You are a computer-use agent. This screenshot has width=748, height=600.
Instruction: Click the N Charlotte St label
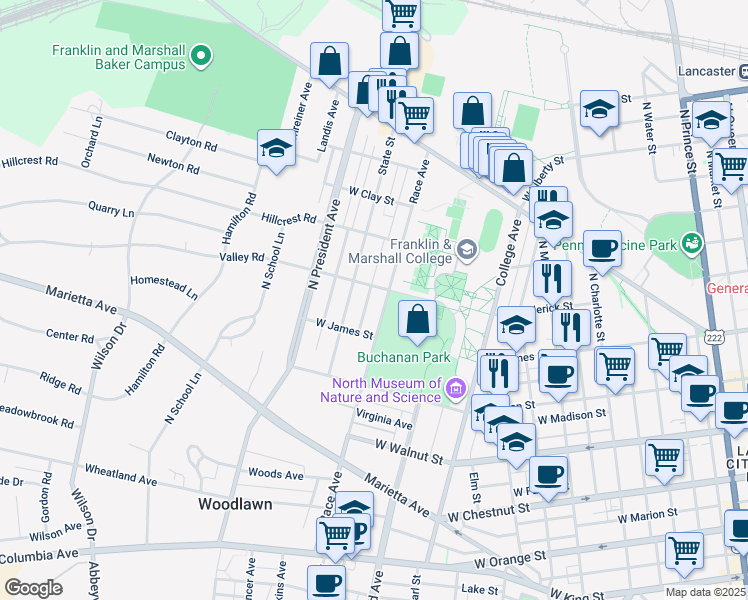(x=596, y=307)
